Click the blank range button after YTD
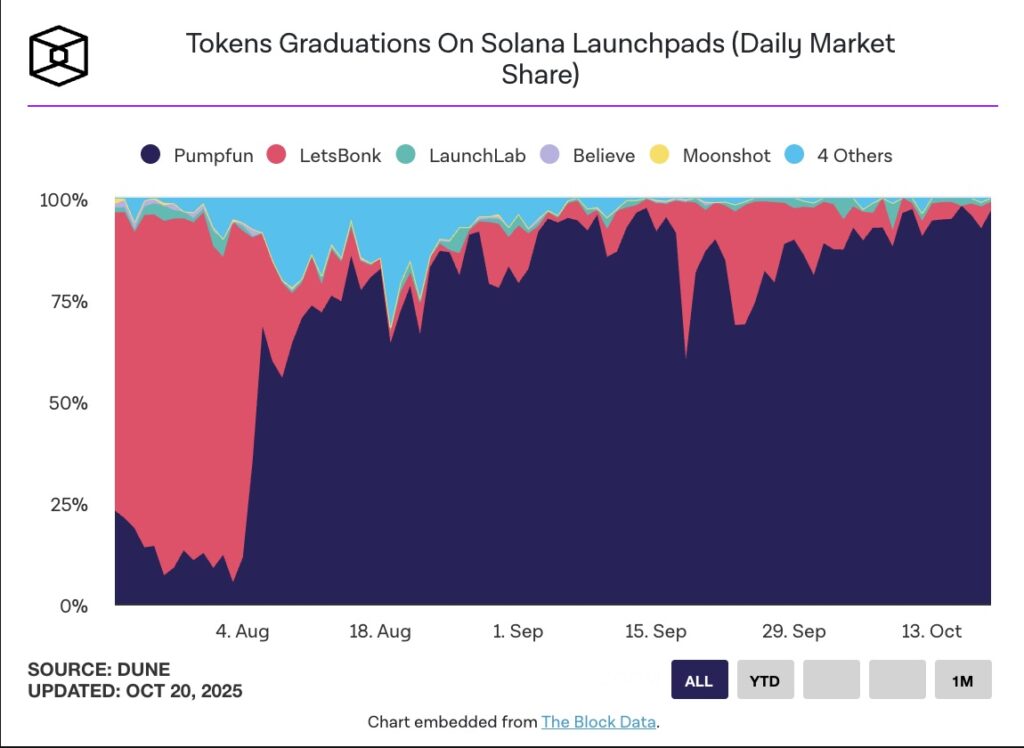The image size is (1024, 748). click(x=831, y=680)
